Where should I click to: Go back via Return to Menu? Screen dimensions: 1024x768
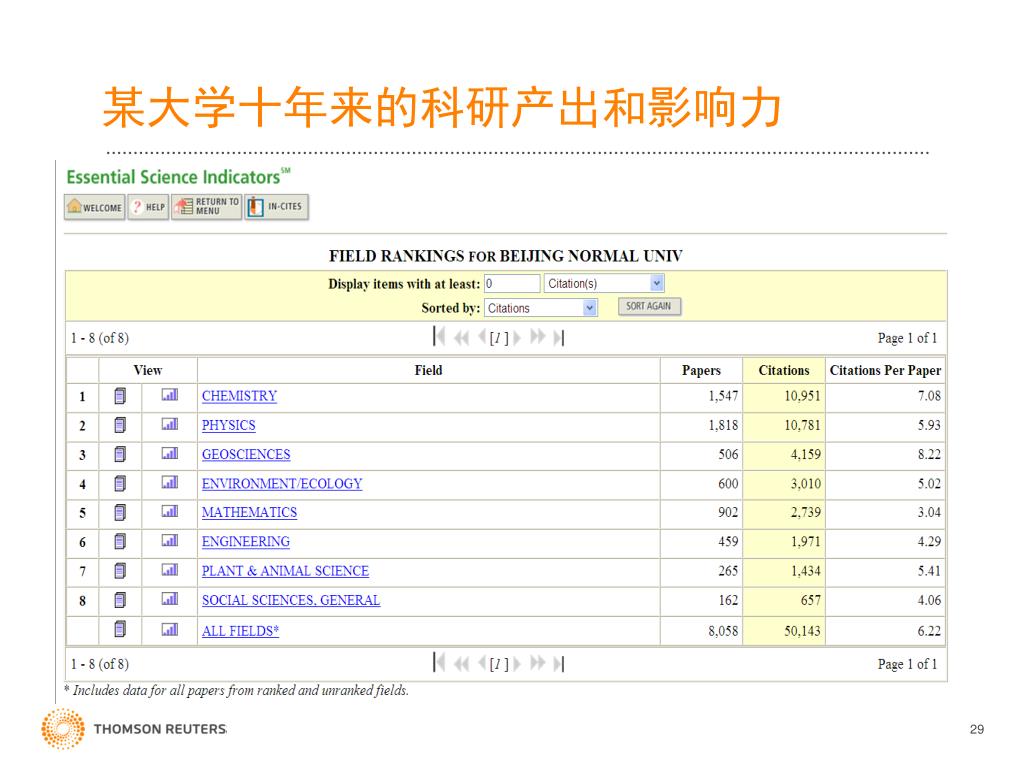point(206,207)
